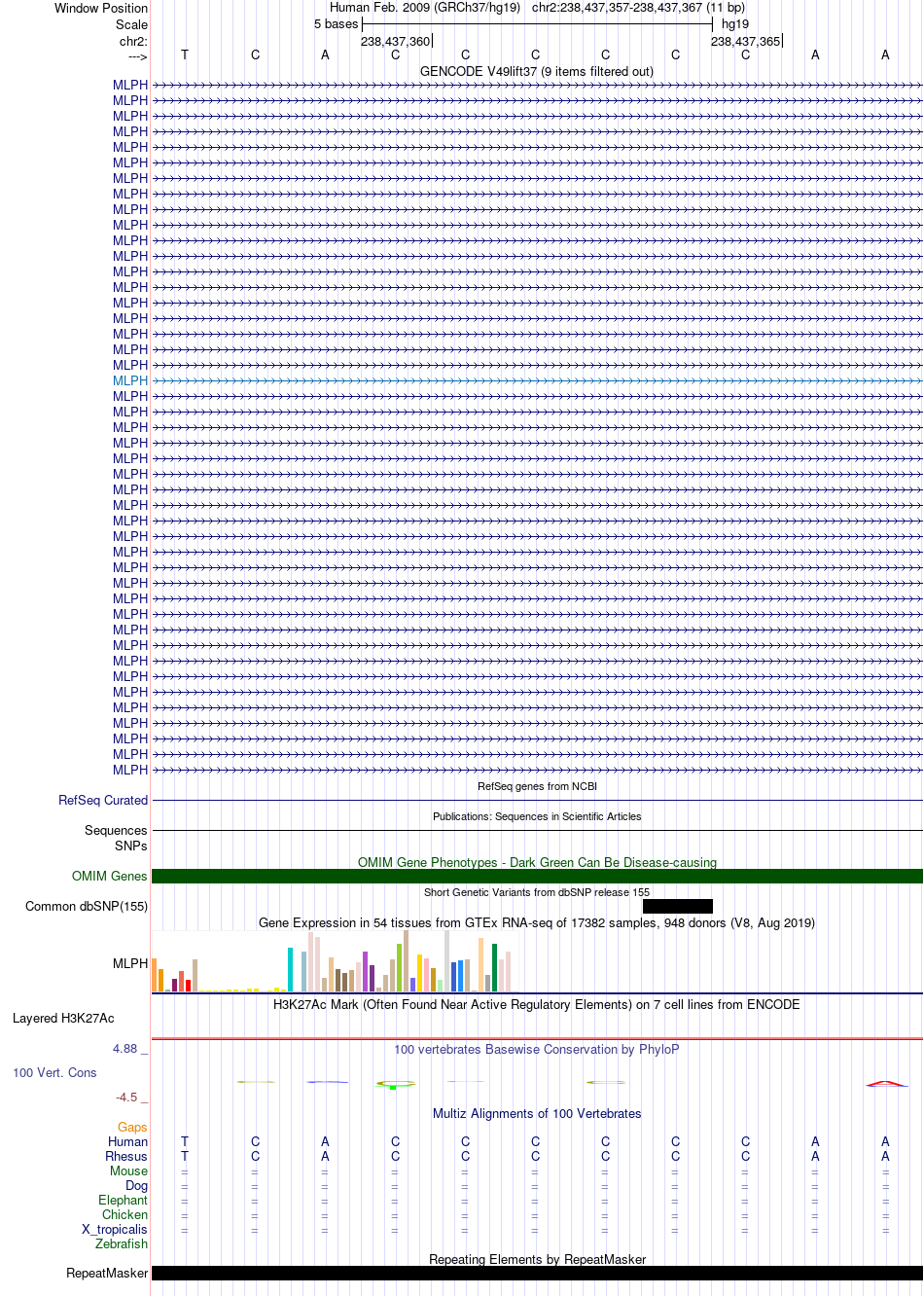The height and width of the screenshot is (1296, 924).
Task: Click the Window Position label
Action: click(101, 9)
